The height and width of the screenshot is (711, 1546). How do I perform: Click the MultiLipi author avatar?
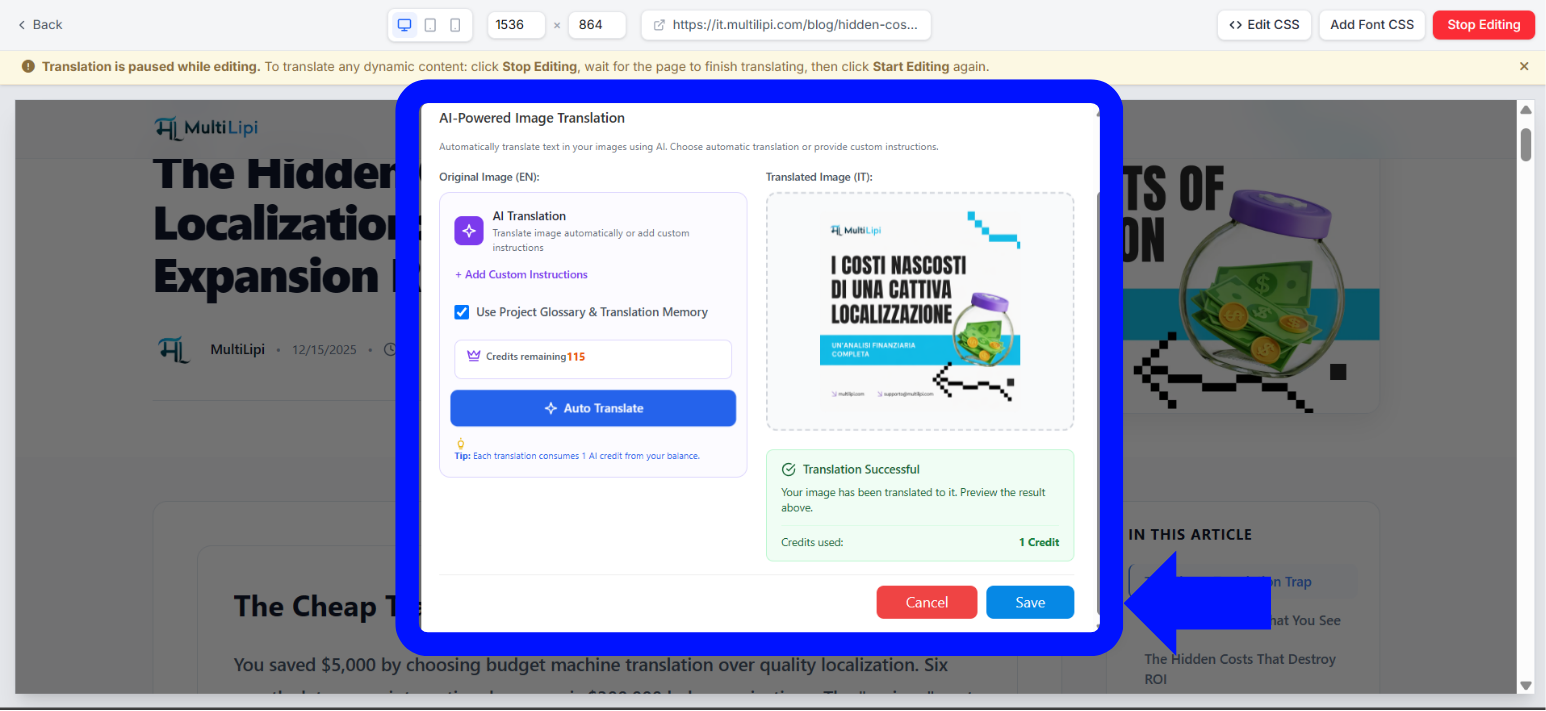174,350
